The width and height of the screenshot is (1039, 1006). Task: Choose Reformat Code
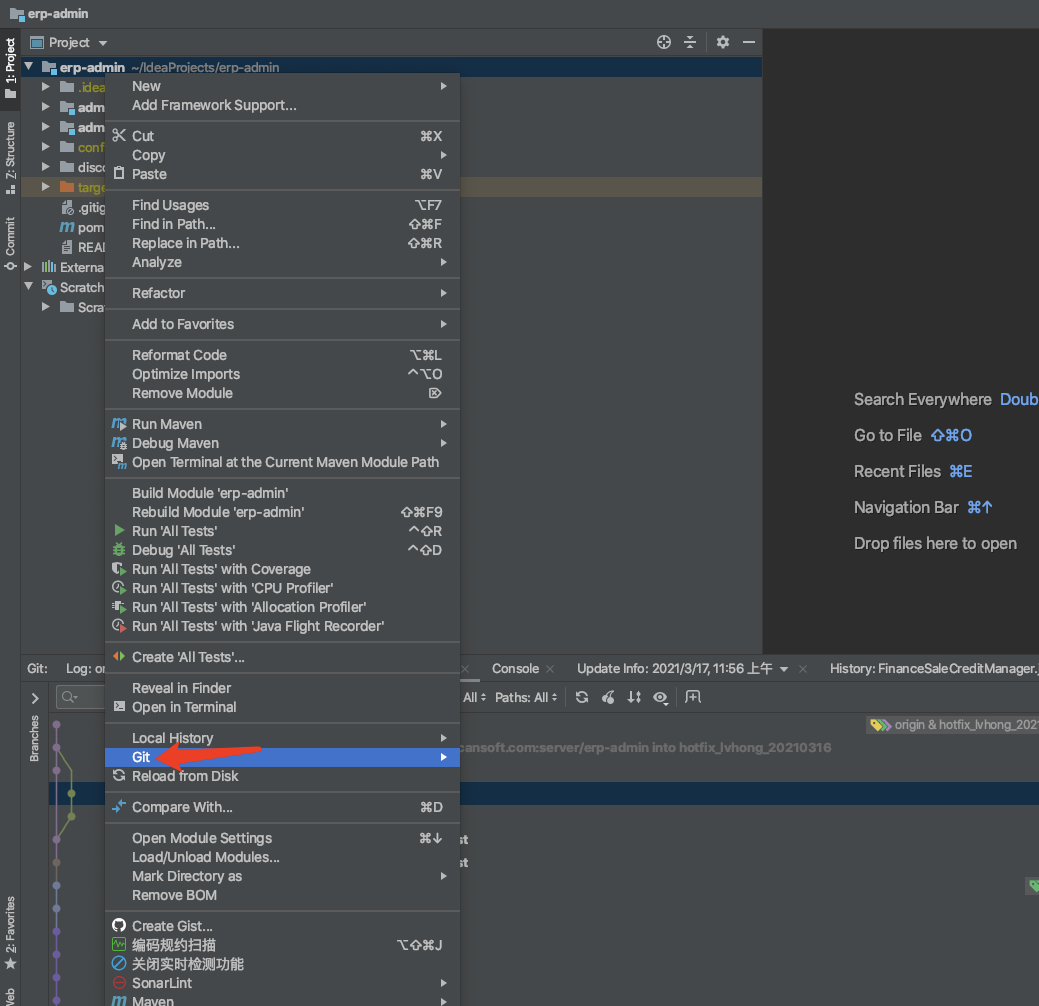[x=282, y=355]
